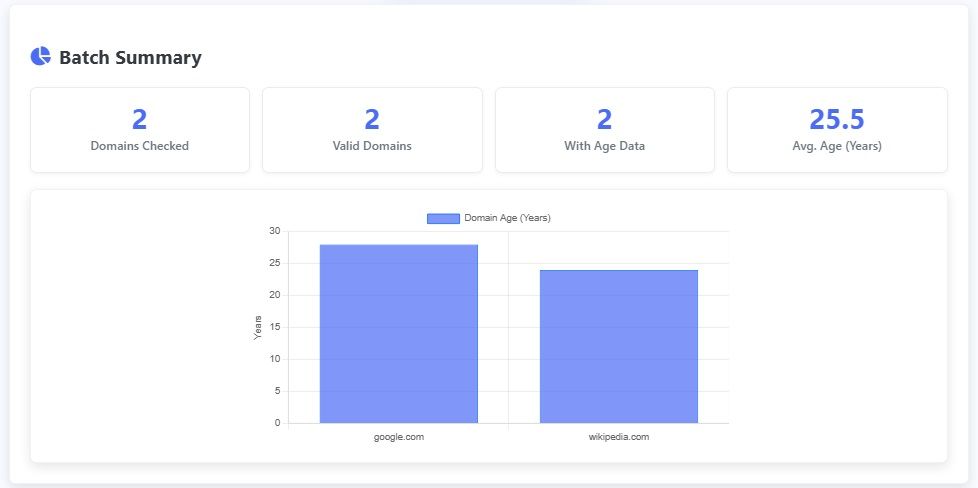Click the google.com axis label

click(399, 437)
